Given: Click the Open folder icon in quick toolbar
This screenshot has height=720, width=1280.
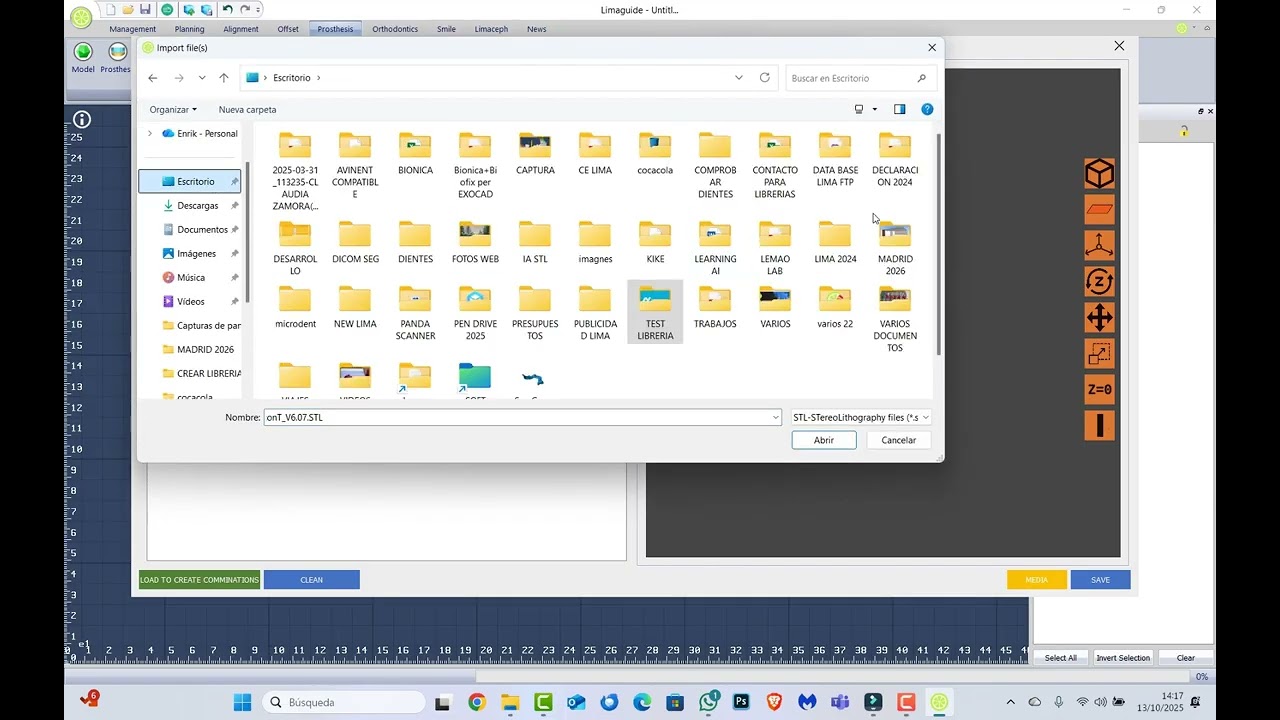Looking at the screenshot, I should coord(128,9).
